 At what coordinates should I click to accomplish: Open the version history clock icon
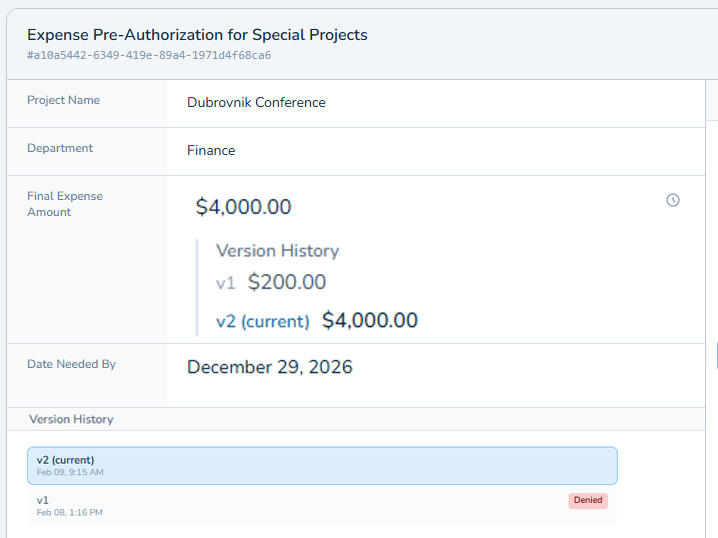[673, 200]
